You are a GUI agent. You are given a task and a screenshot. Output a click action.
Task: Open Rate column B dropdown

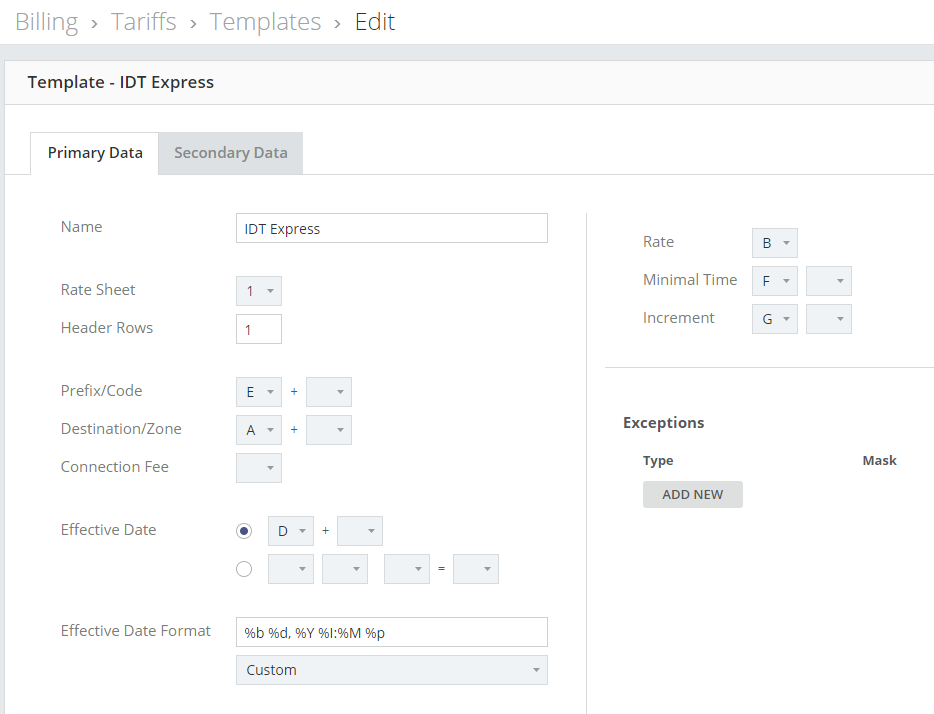click(774, 243)
